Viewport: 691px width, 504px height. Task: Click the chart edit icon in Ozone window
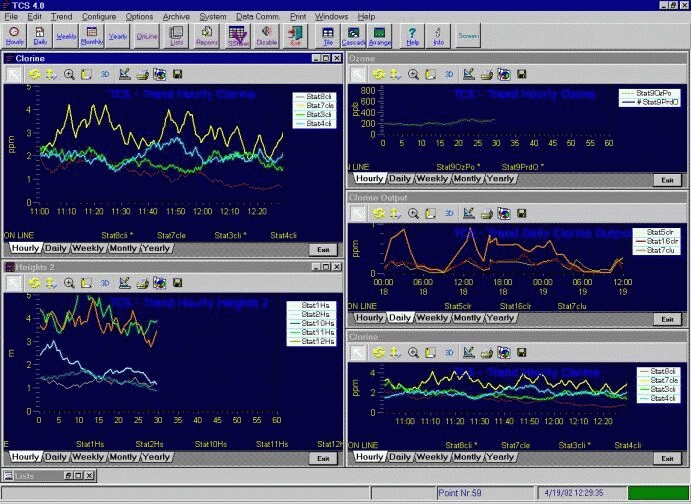469,74
